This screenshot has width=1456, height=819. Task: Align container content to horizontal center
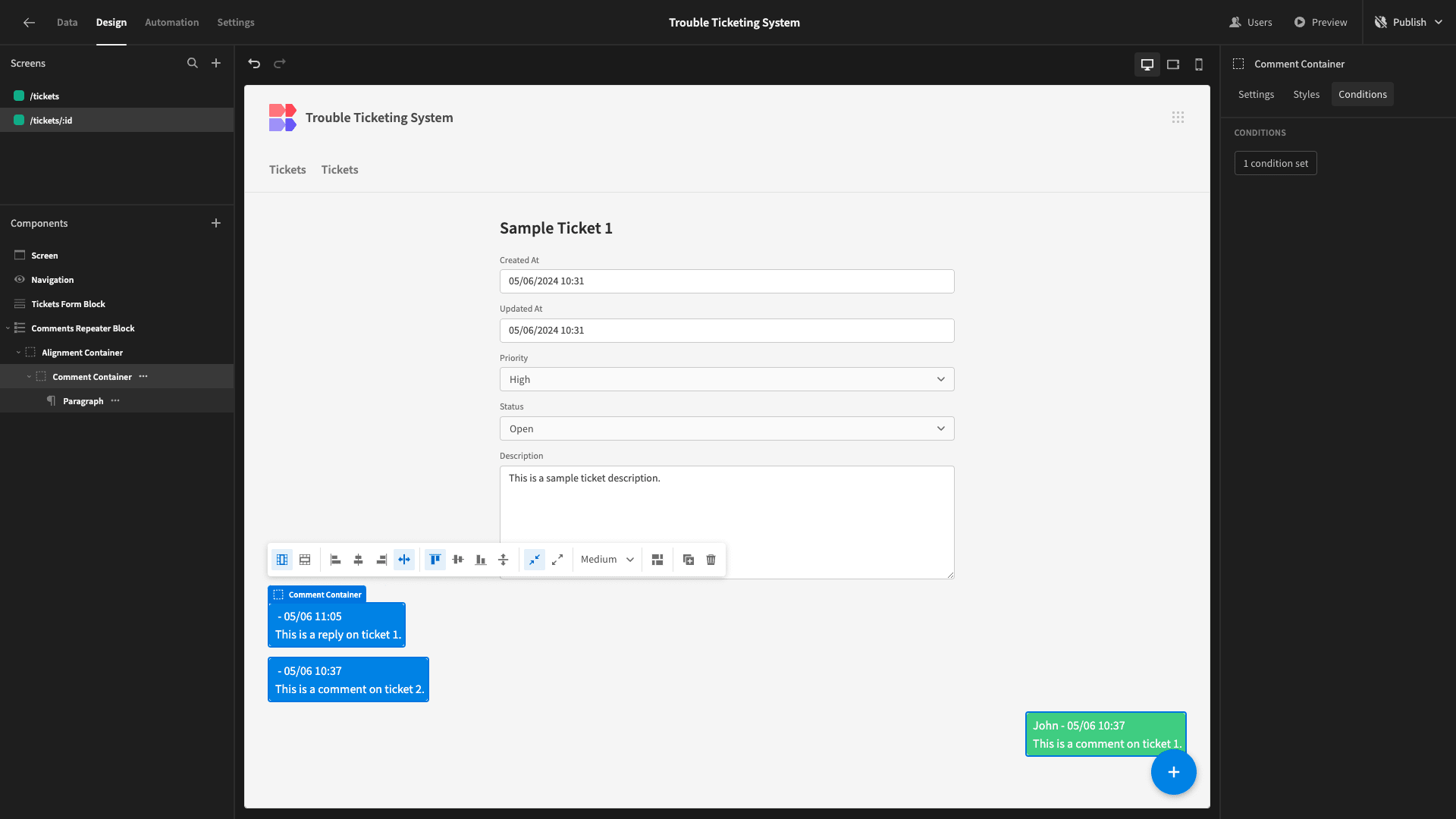pos(359,560)
